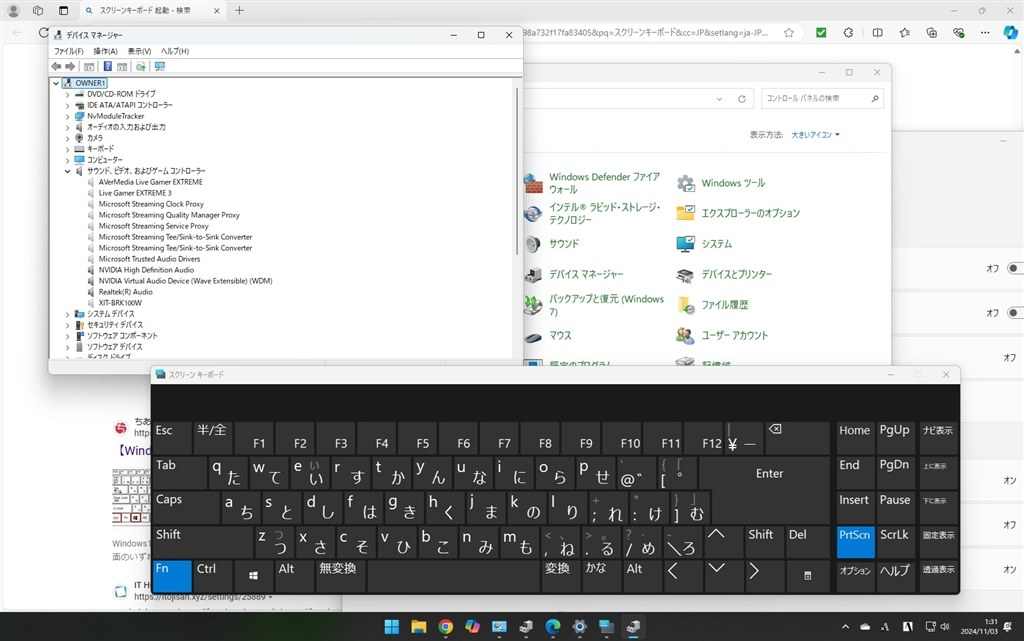Viewport: 1024px width, 641px height.
Task: Click the update driver icon with green arrow
Action: point(140,66)
